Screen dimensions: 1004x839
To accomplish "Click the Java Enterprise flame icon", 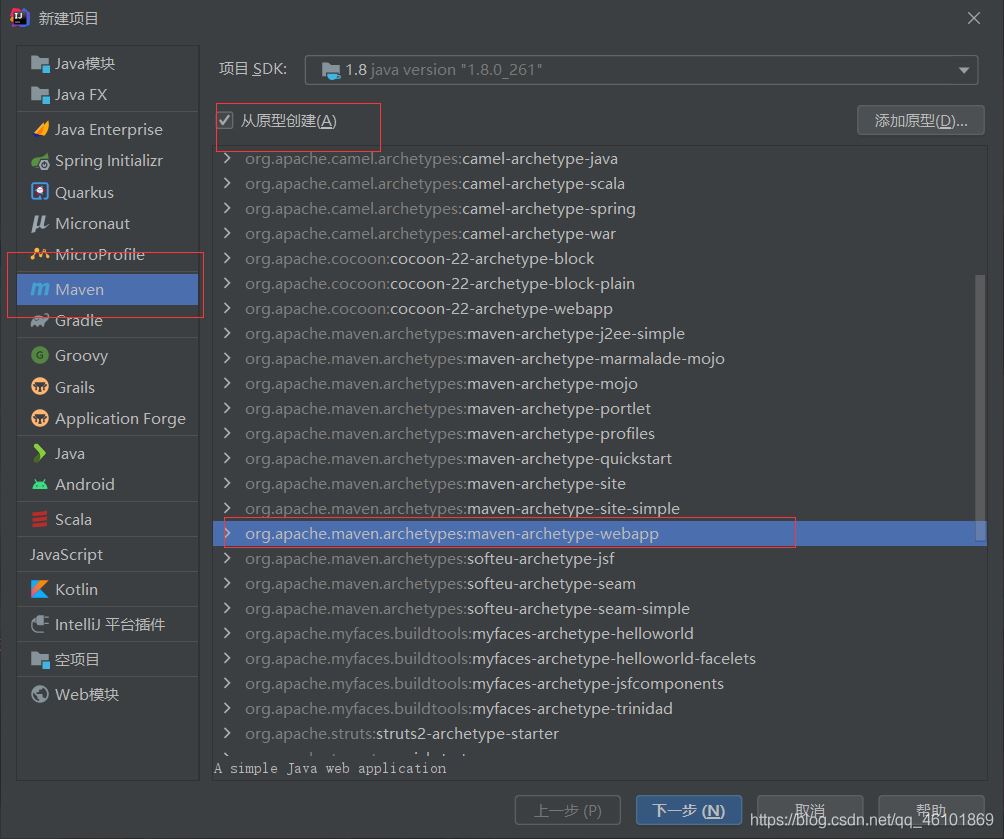I will (x=40, y=129).
